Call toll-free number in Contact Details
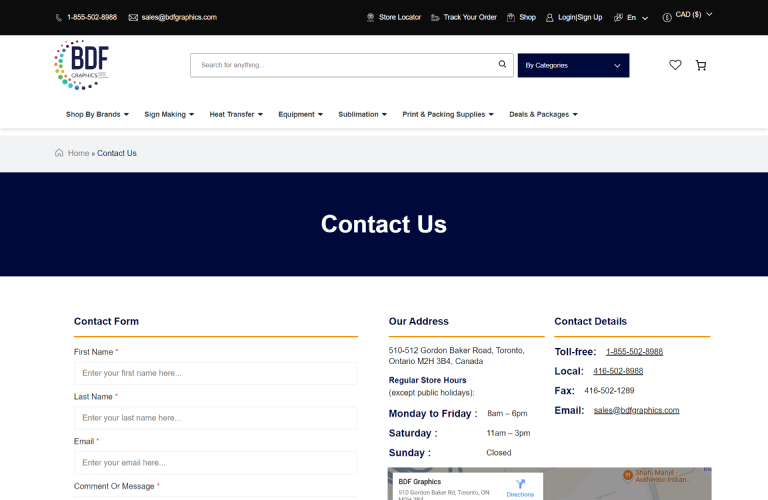768x500 pixels. [634, 352]
